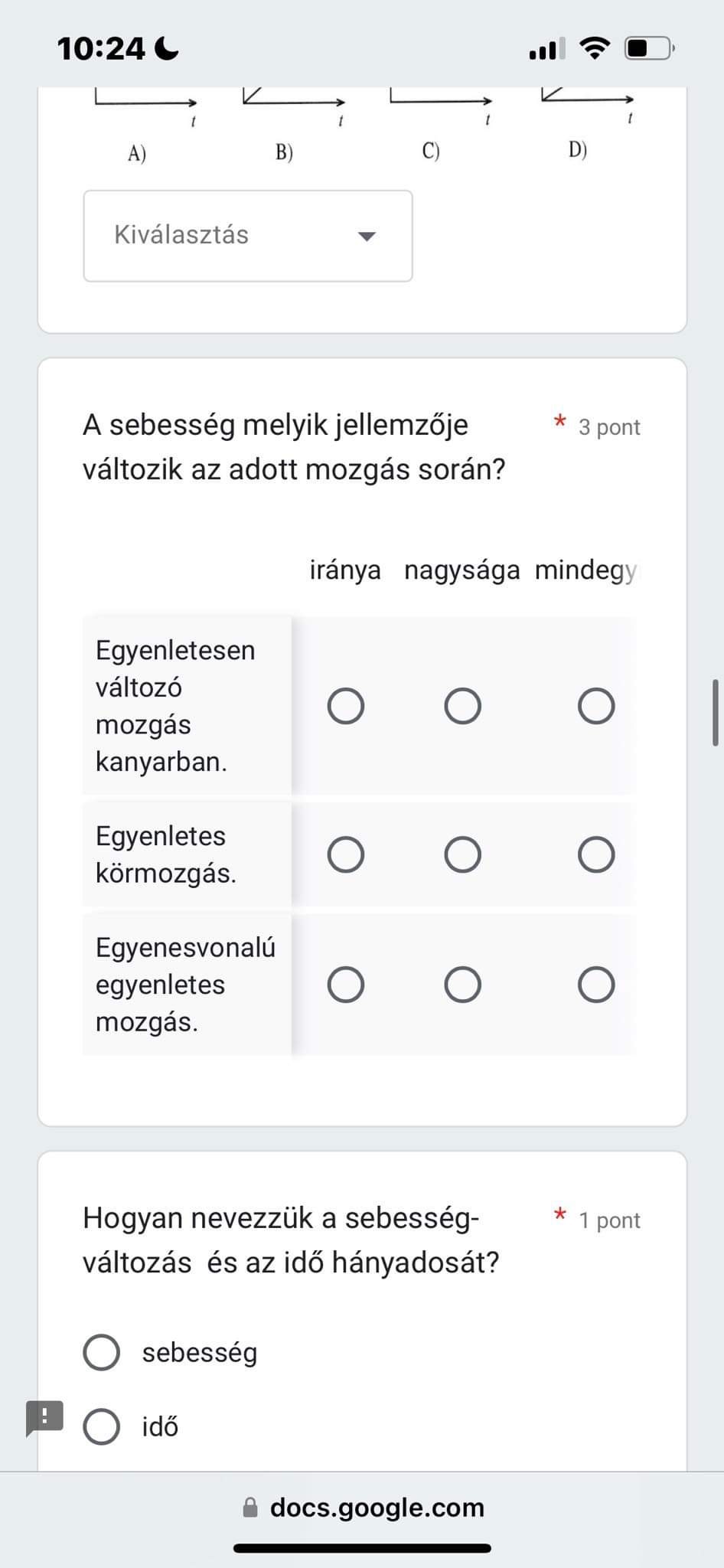Click the report problem feedback icon
The image size is (724, 1568).
(x=44, y=1418)
